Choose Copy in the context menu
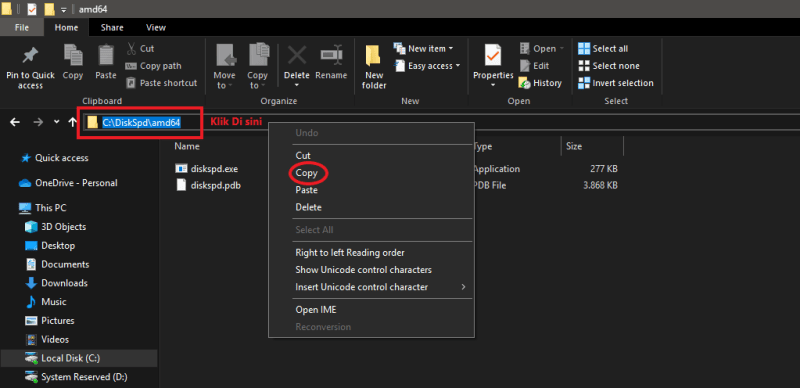 [307, 173]
